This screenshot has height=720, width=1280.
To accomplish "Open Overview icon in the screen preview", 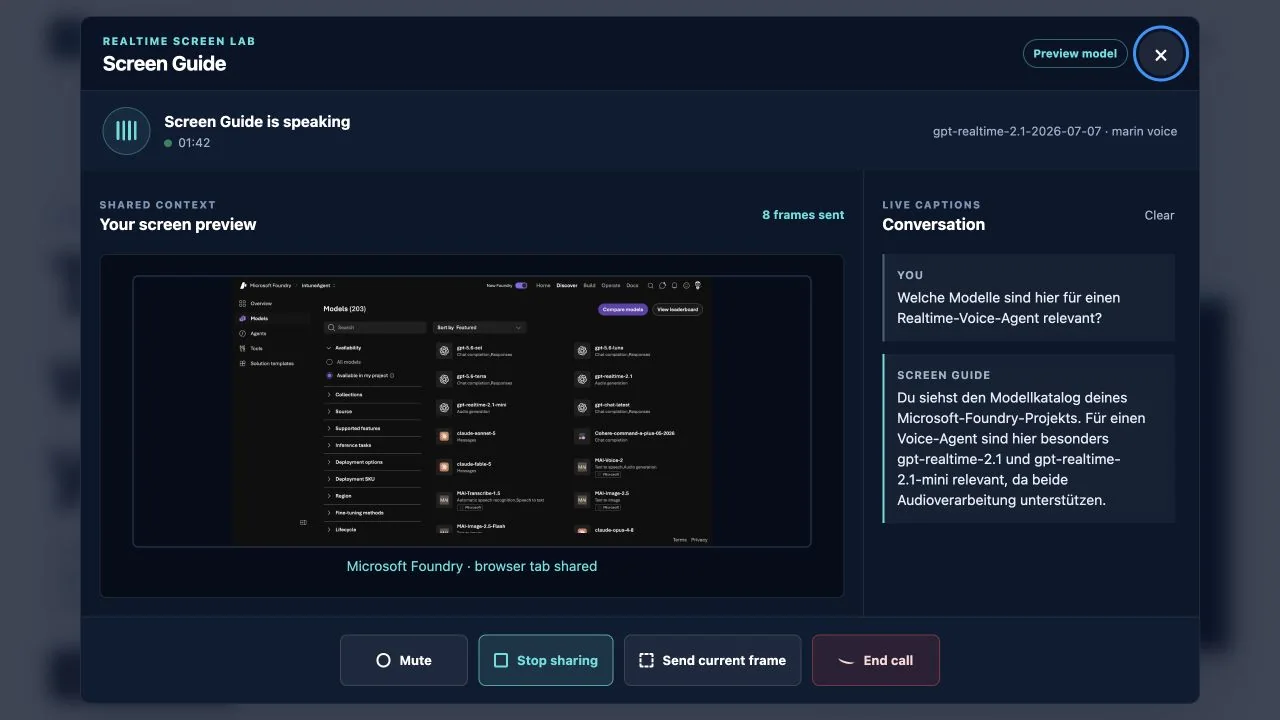I will tap(243, 303).
